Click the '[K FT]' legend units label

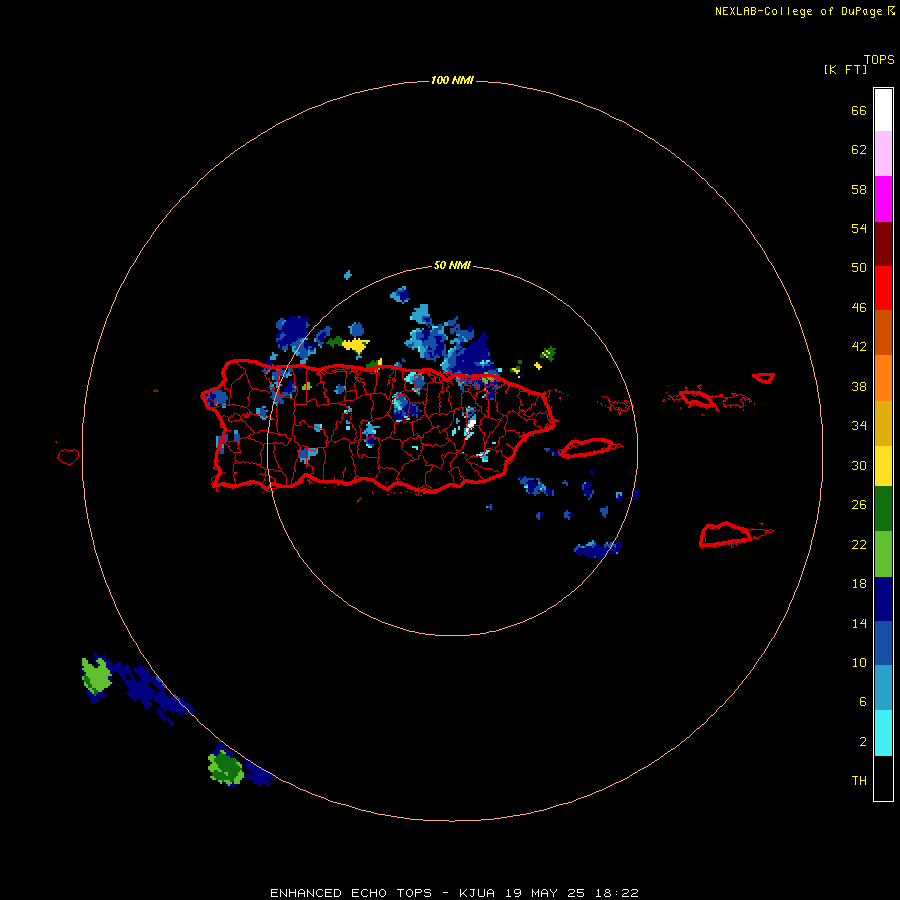tap(845, 69)
